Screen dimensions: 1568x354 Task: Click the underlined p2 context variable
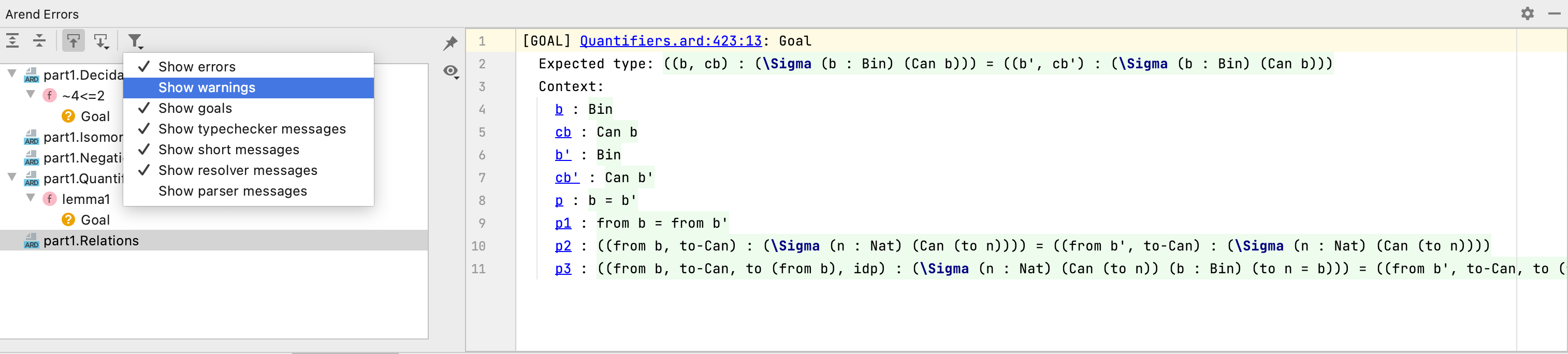(x=563, y=246)
